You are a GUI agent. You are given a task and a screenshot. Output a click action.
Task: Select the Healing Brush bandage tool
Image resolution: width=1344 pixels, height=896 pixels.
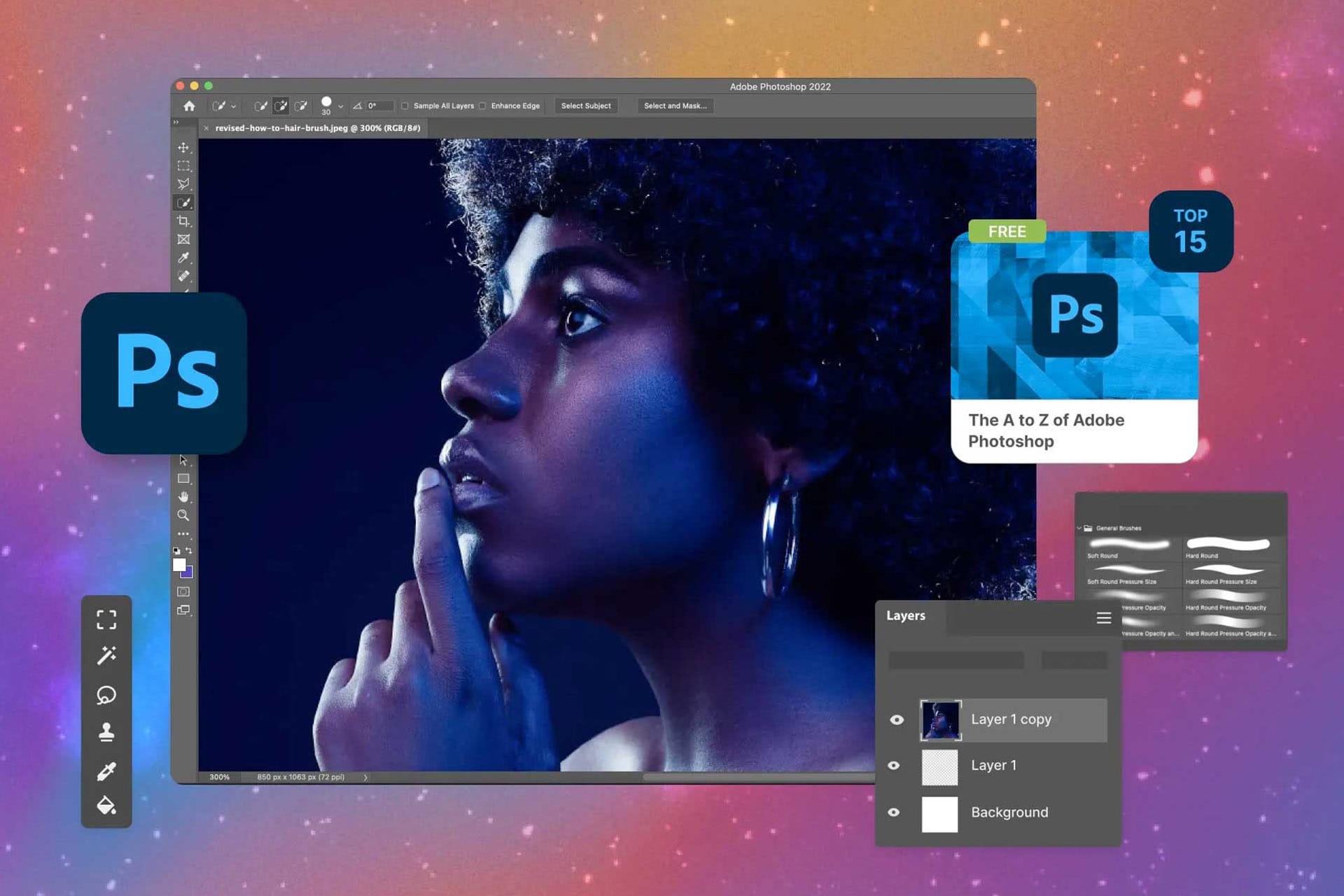coord(183,276)
